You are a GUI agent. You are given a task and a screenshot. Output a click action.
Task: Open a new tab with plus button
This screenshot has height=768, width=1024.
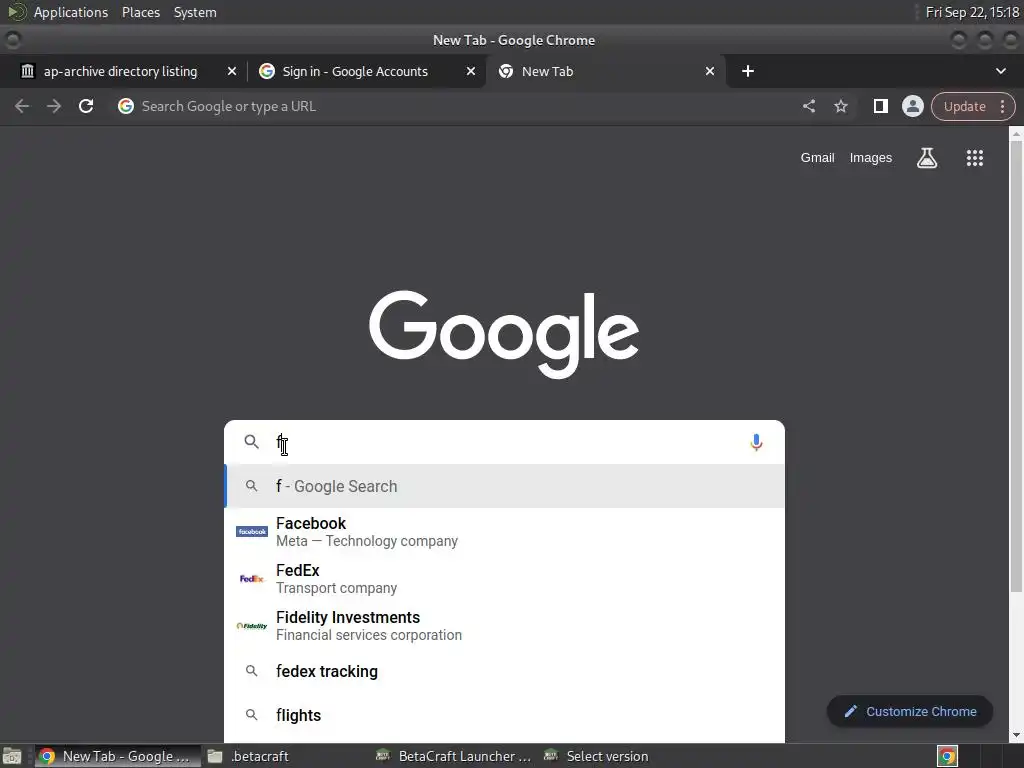pos(748,71)
